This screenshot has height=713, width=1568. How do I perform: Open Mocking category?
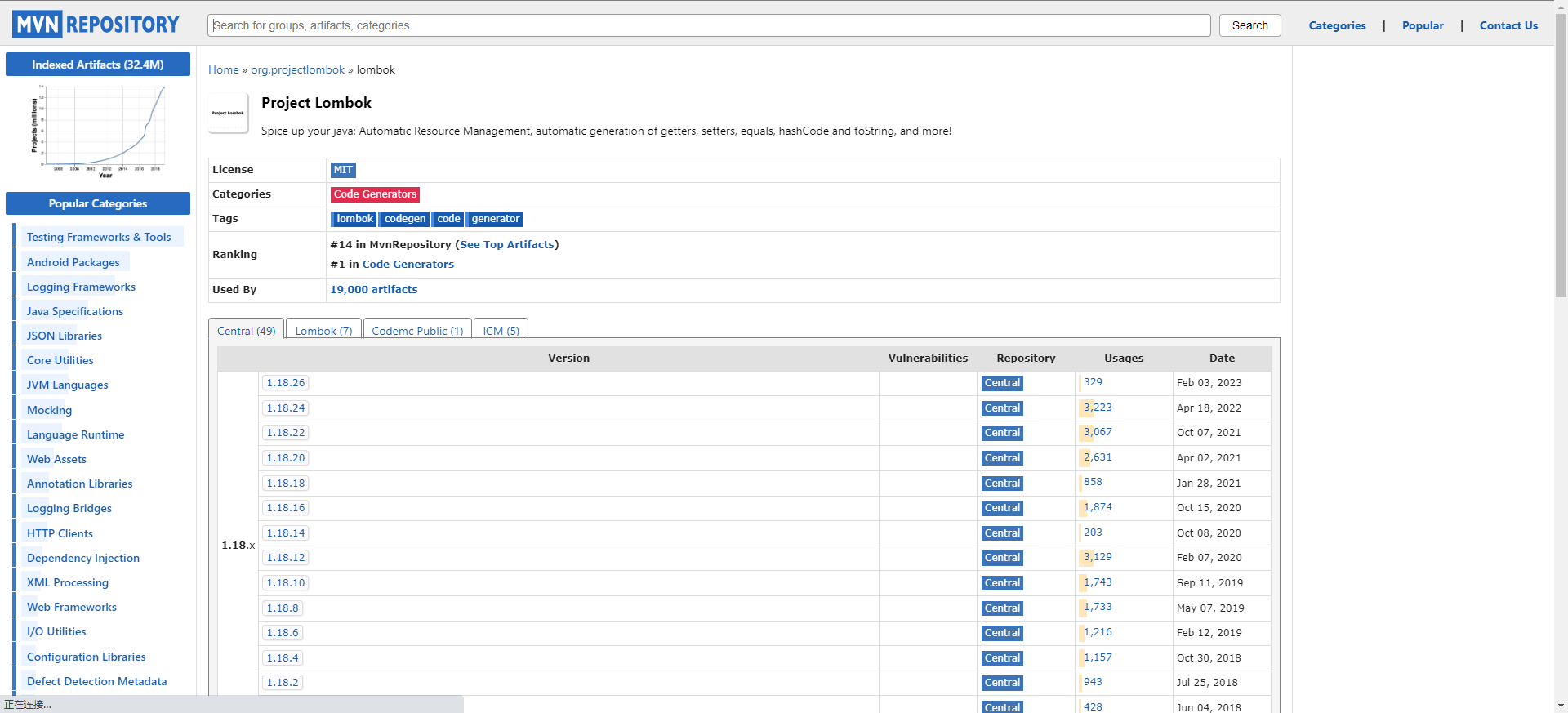click(49, 410)
